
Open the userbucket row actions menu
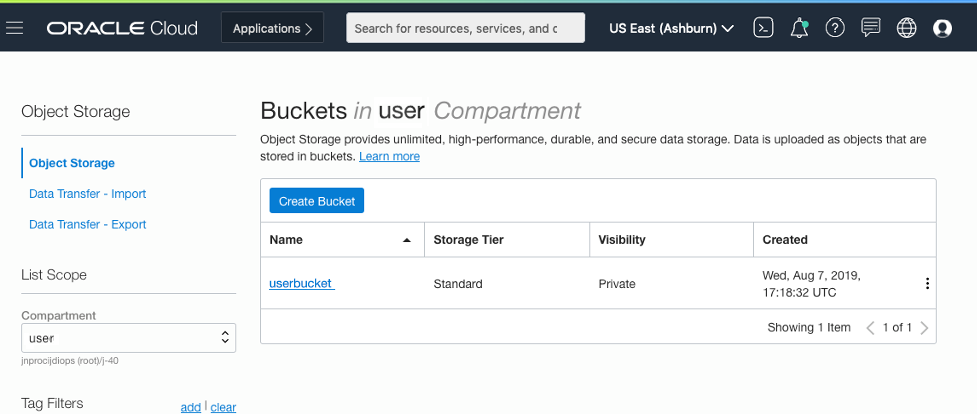point(927,284)
